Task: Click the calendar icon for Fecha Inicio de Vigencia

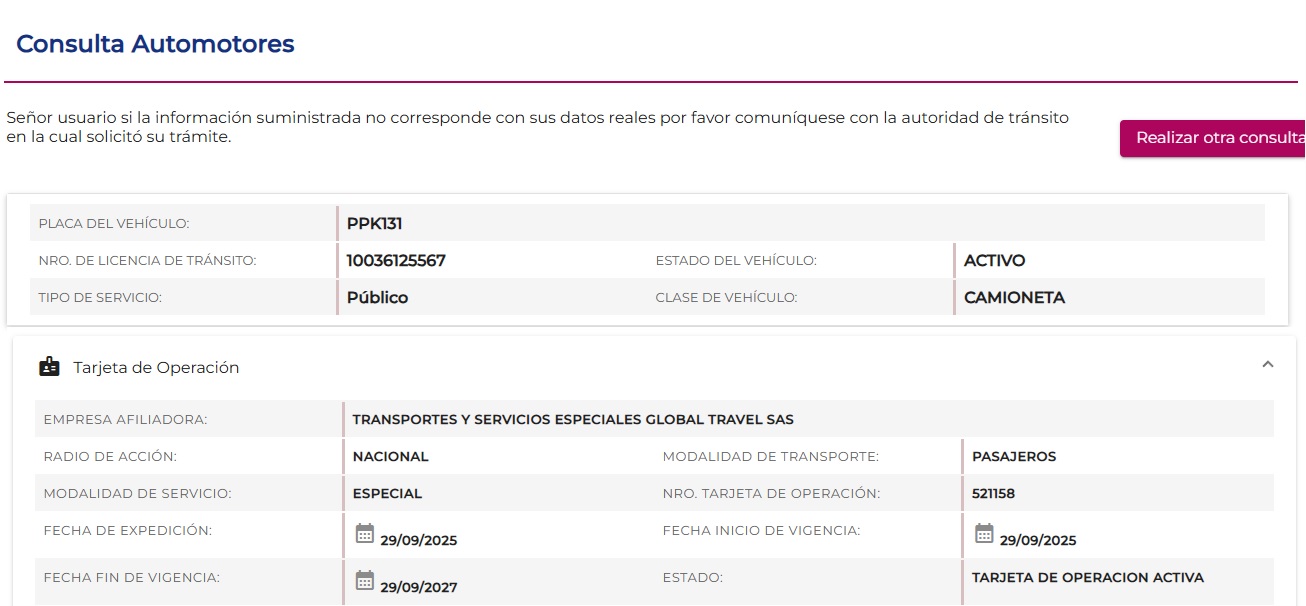Action: [x=984, y=533]
